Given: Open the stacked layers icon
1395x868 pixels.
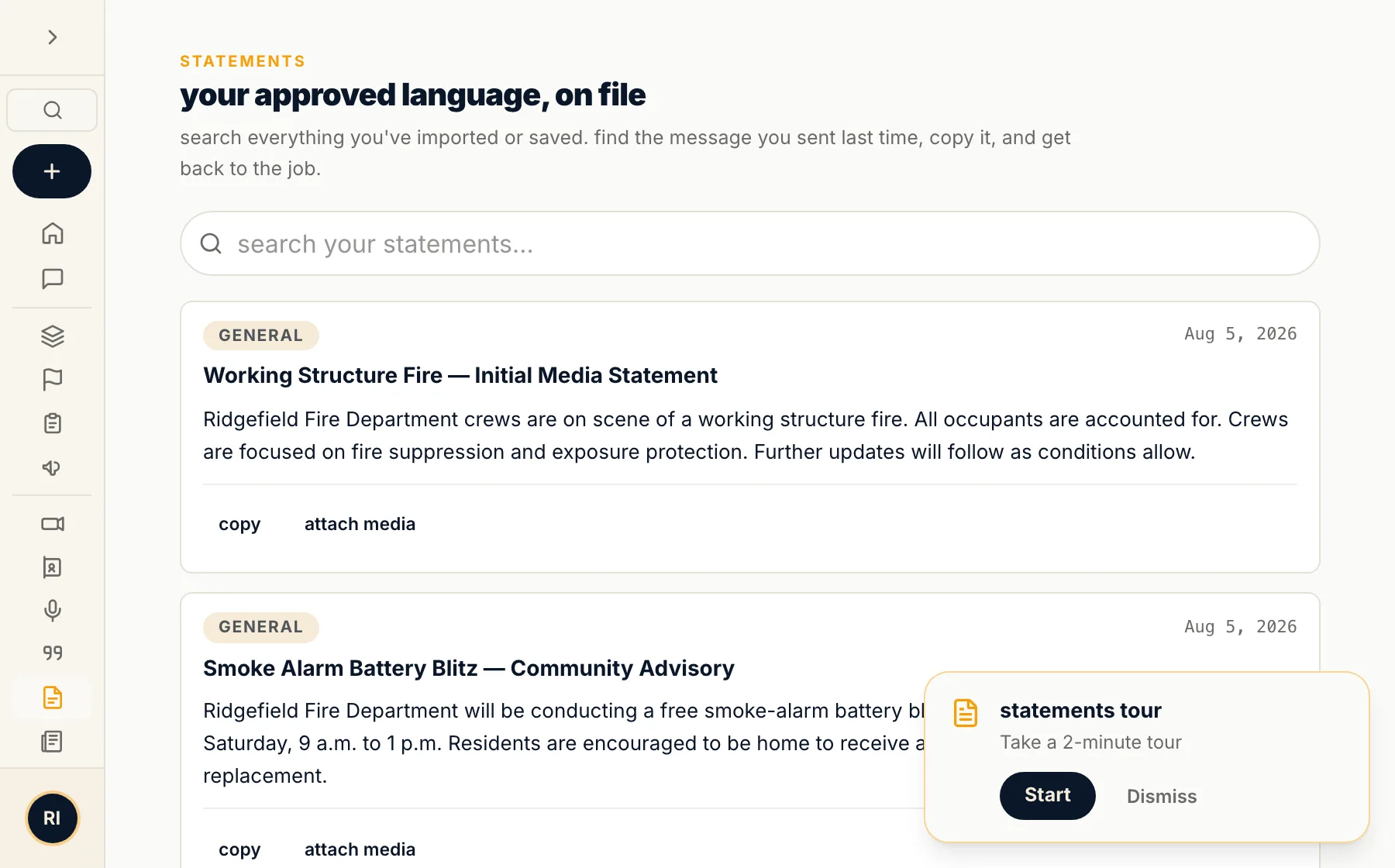Looking at the screenshot, I should [x=52, y=336].
